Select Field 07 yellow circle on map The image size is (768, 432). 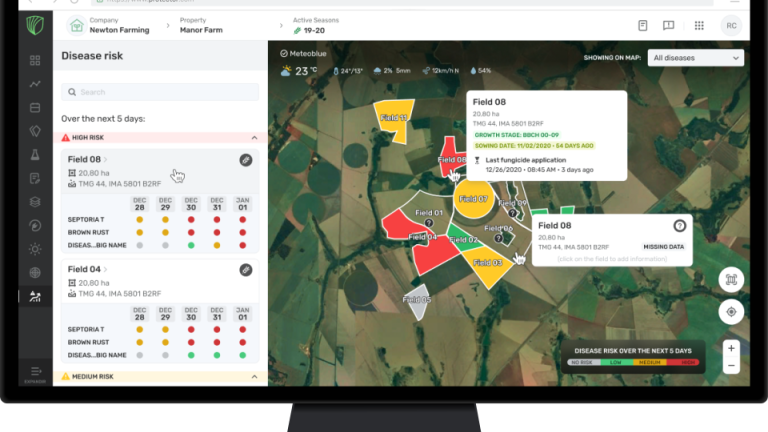[473, 198]
